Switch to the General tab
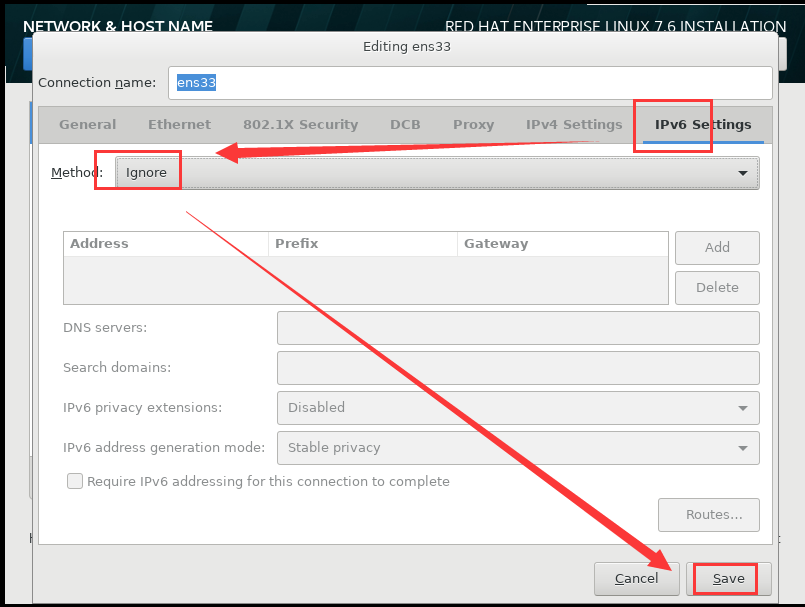 coord(86,124)
